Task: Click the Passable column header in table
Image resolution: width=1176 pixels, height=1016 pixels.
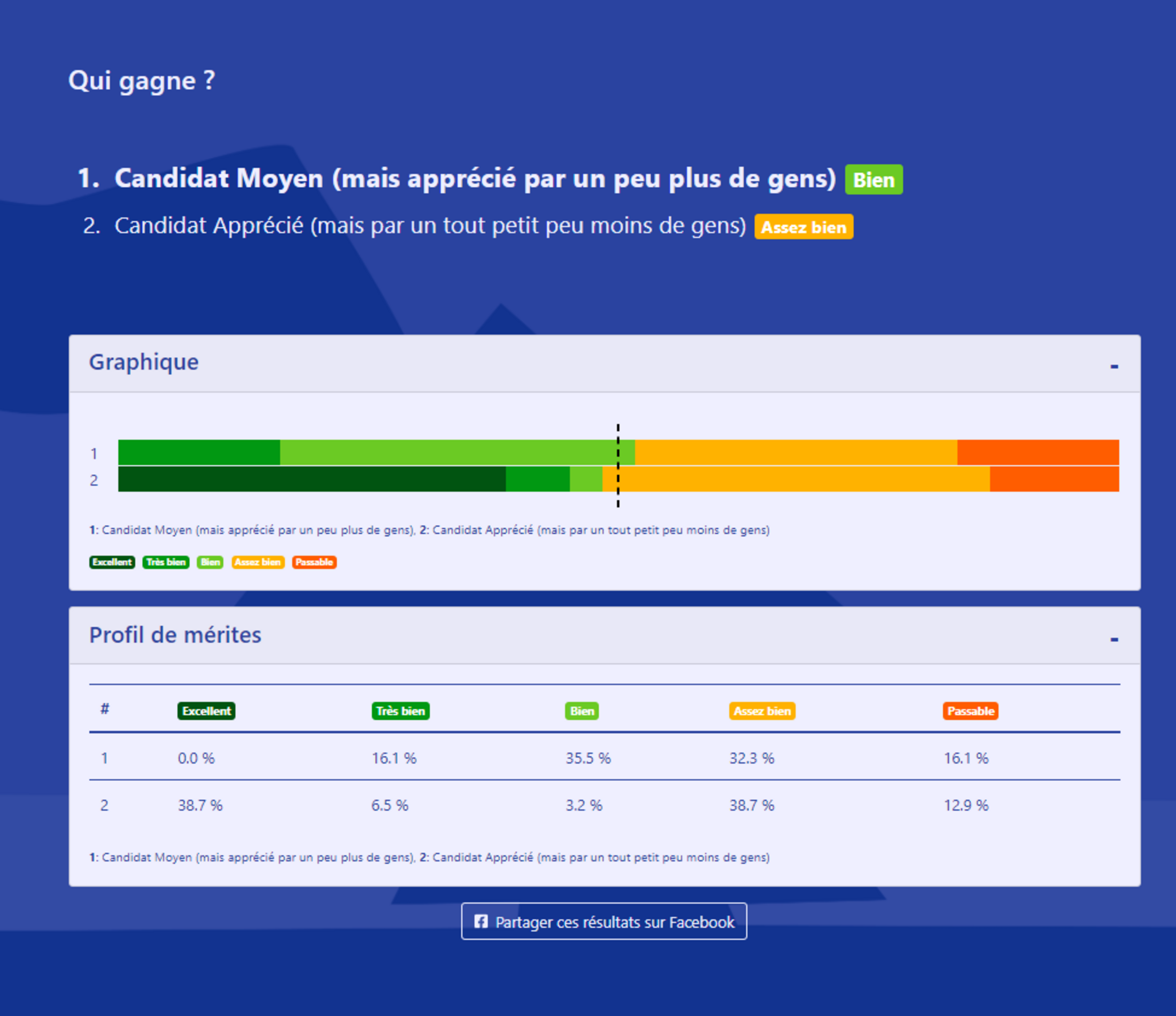Action: coord(970,711)
